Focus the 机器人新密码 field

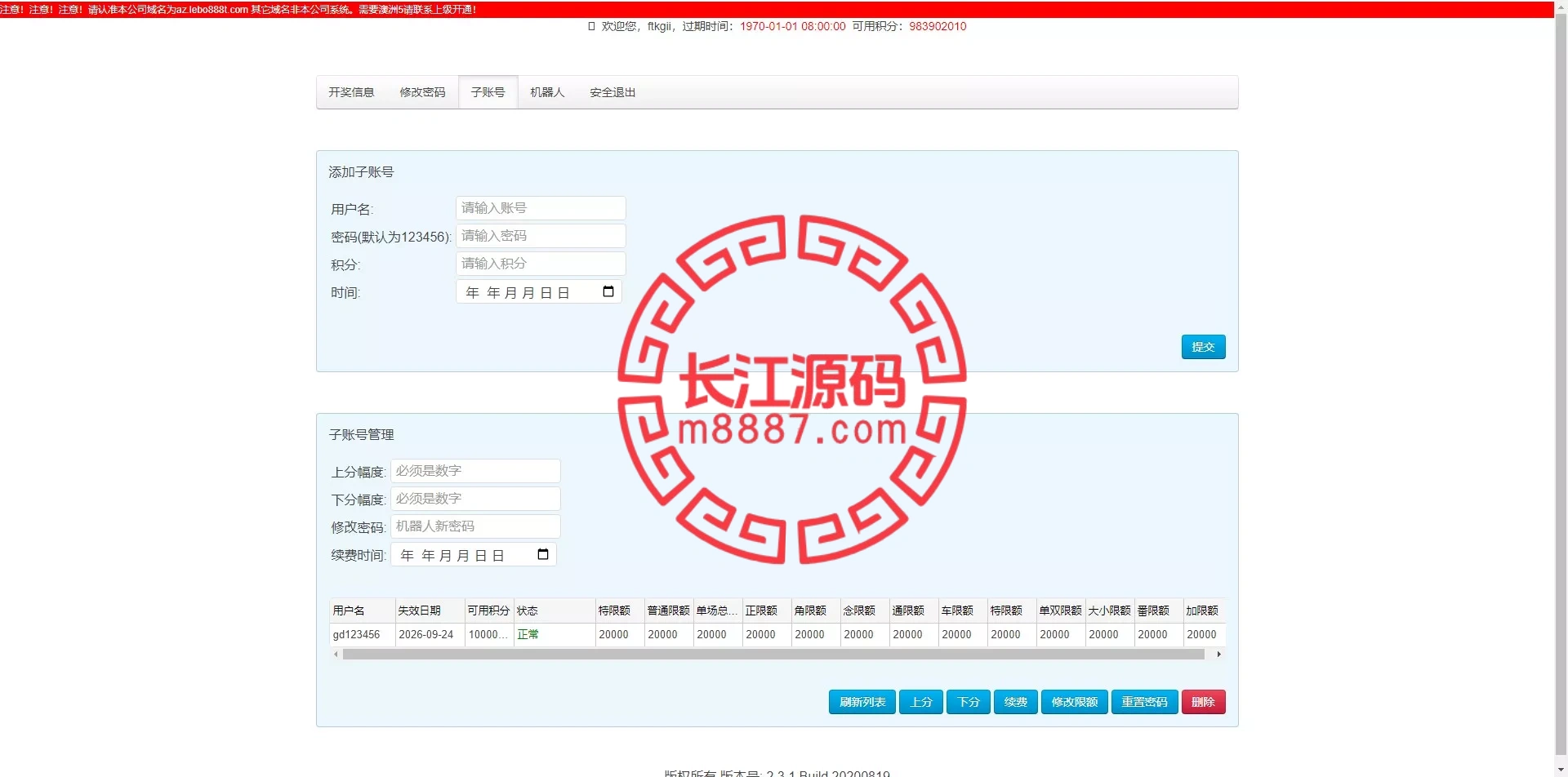click(475, 526)
